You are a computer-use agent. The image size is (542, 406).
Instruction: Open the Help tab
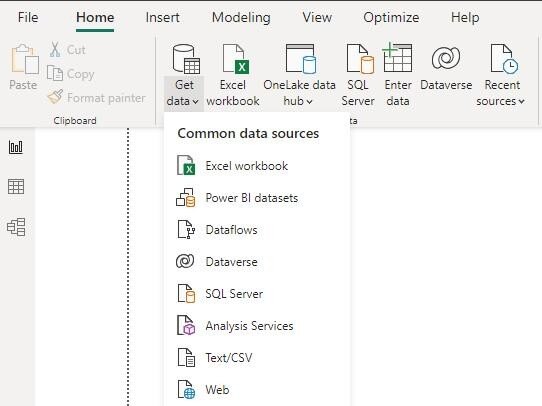[x=465, y=17]
